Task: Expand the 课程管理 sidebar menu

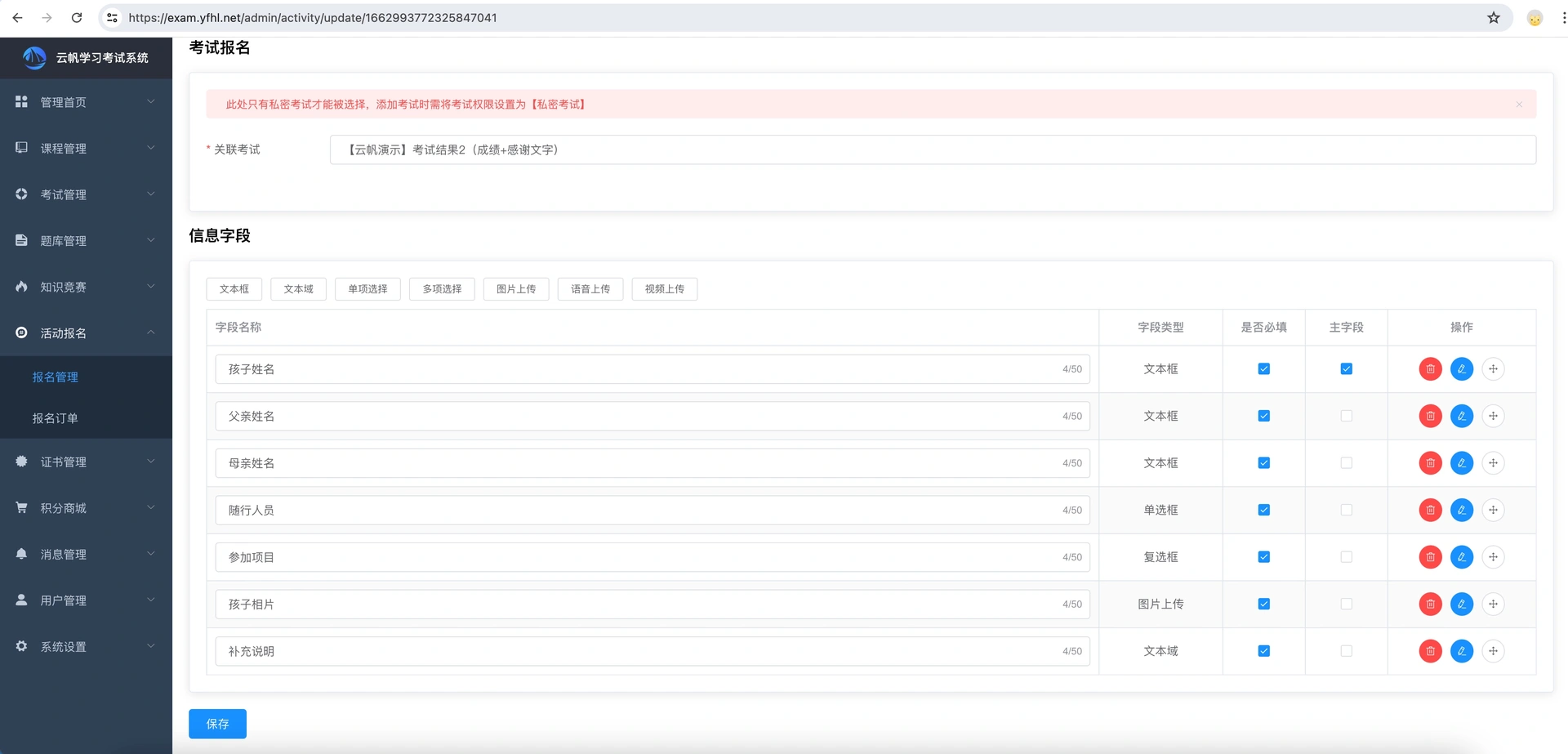Action: (x=86, y=148)
